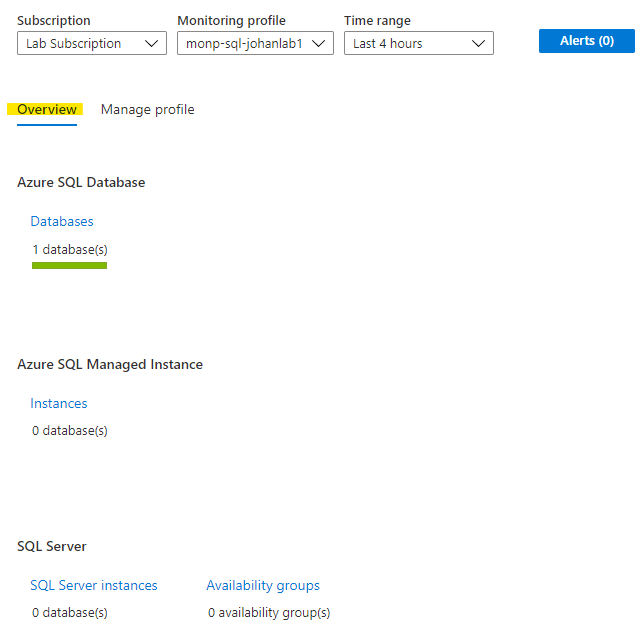Open the SQL Server instances link
The width and height of the screenshot is (644, 632).
click(94, 586)
